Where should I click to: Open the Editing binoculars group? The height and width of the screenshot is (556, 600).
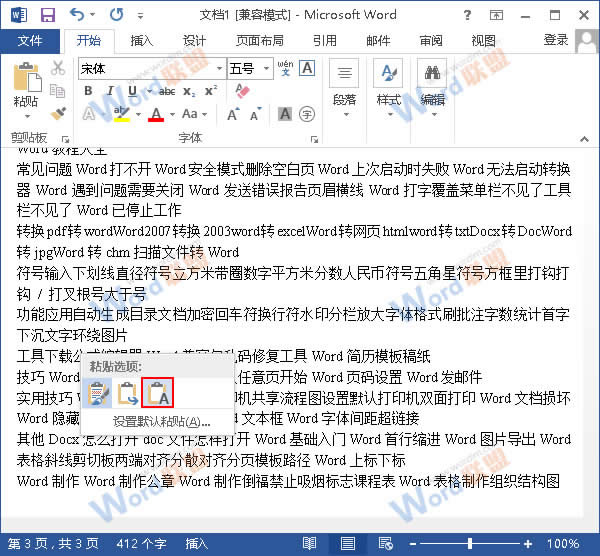click(432, 89)
